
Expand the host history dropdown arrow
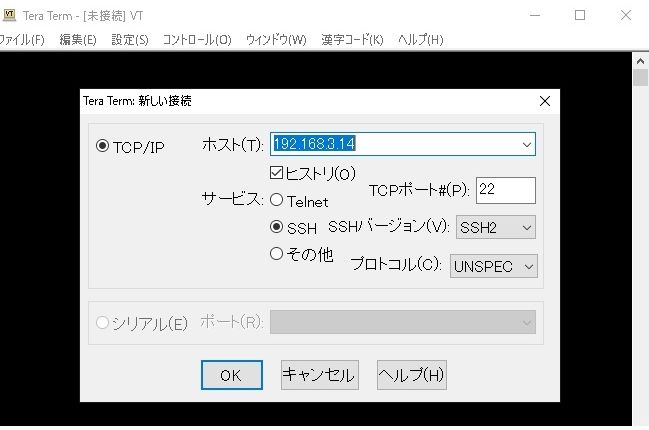coord(526,144)
